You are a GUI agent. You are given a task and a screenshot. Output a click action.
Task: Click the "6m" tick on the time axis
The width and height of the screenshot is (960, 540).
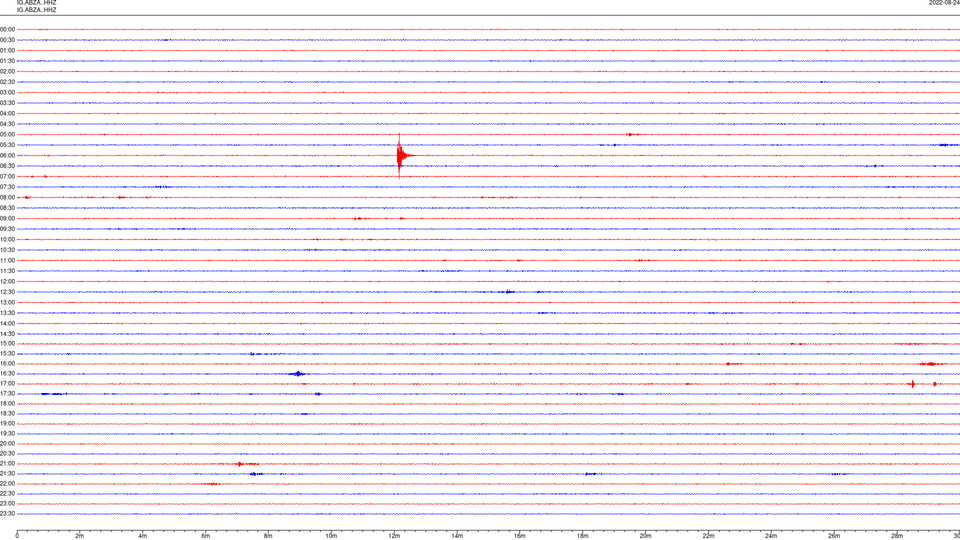[x=205, y=536]
